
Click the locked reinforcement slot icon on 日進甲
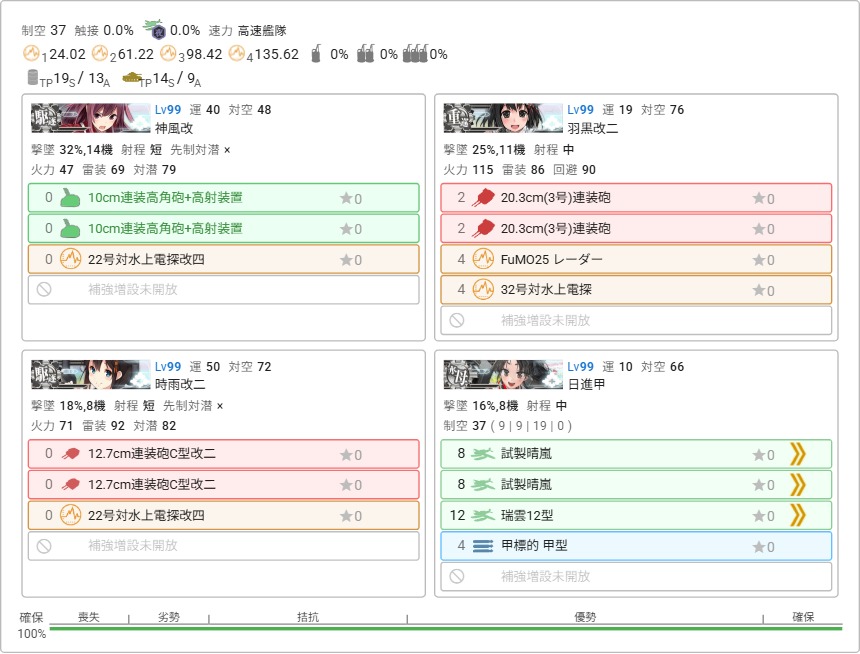click(457, 577)
